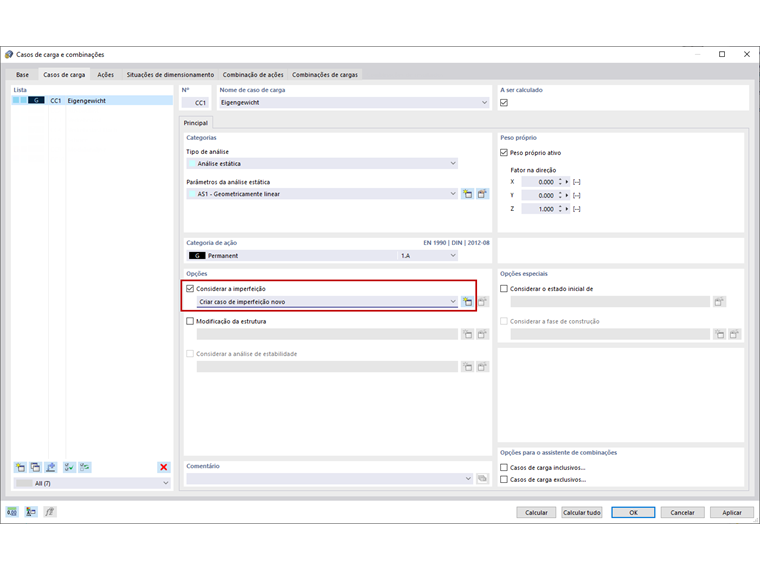
Task: Open the colored display settings icon
Action: pos(31,512)
